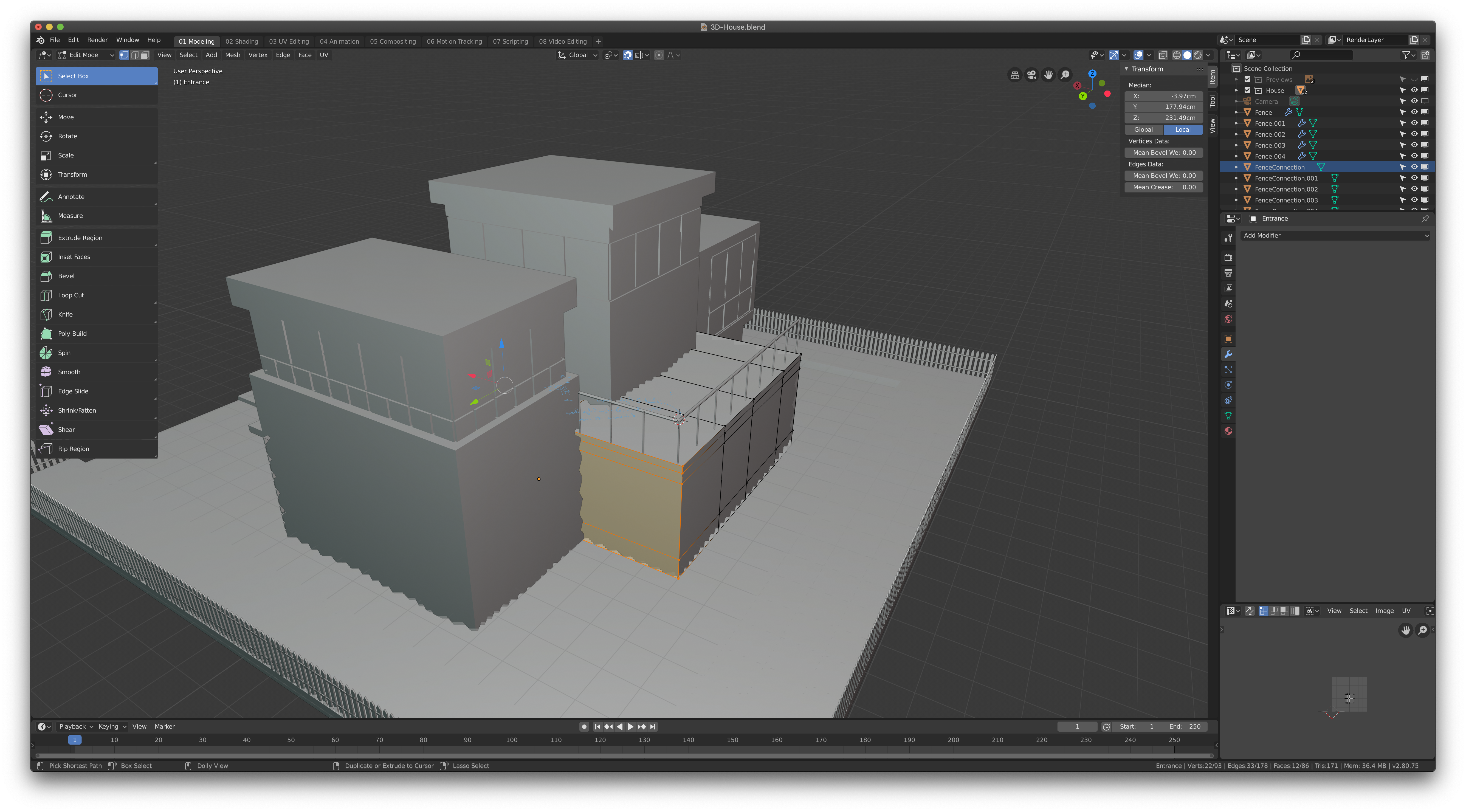Open the Playback menu in timeline
Screen dimensions: 1466x812
pos(76,726)
